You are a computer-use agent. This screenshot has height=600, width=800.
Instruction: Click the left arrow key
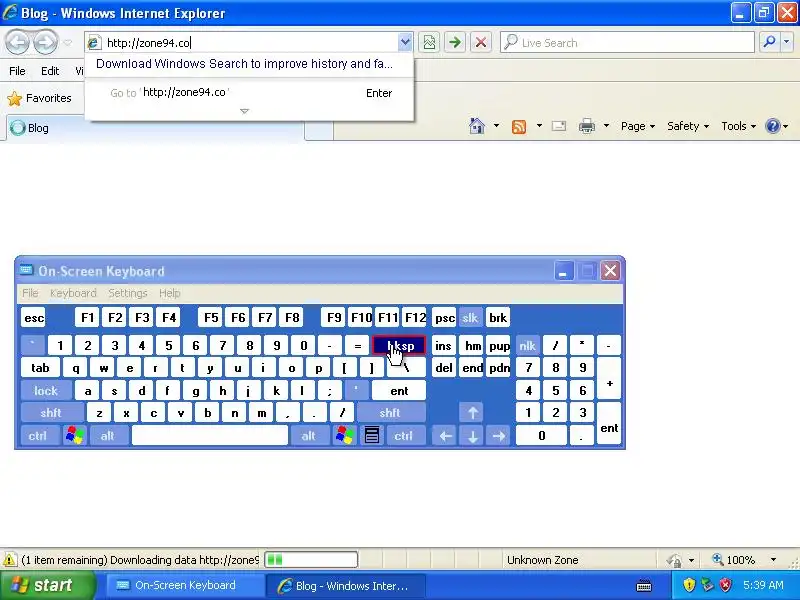click(x=445, y=436)
